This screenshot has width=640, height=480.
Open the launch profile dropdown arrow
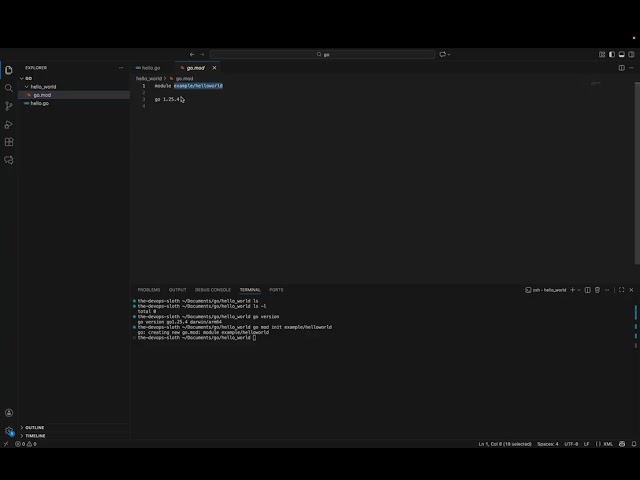[579, 290]
